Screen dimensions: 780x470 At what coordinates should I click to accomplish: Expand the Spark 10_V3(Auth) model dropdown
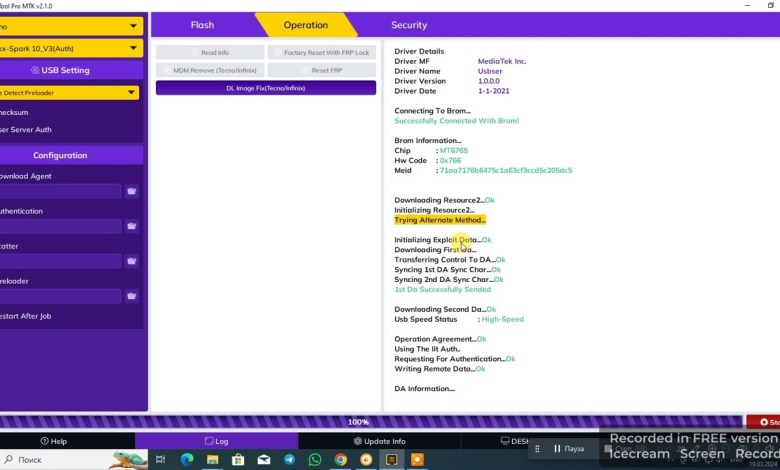tap(70, 48)
